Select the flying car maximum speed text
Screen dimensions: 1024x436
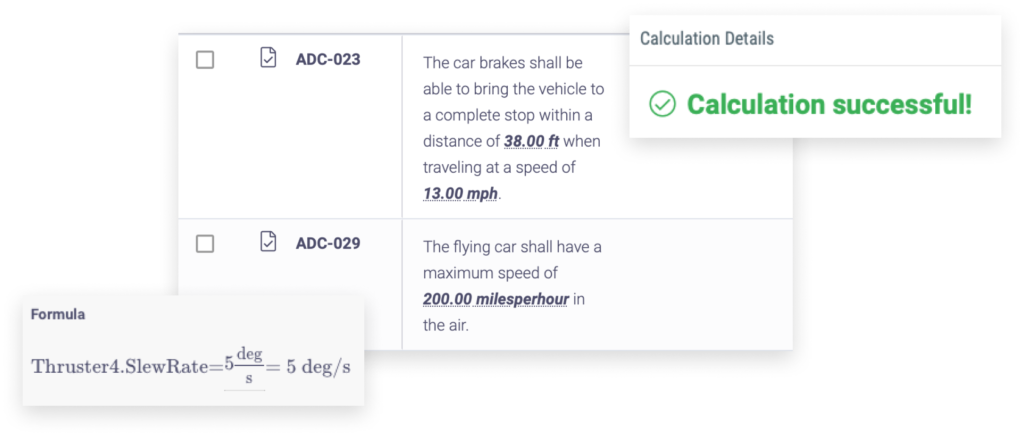(x=513, y=286)
